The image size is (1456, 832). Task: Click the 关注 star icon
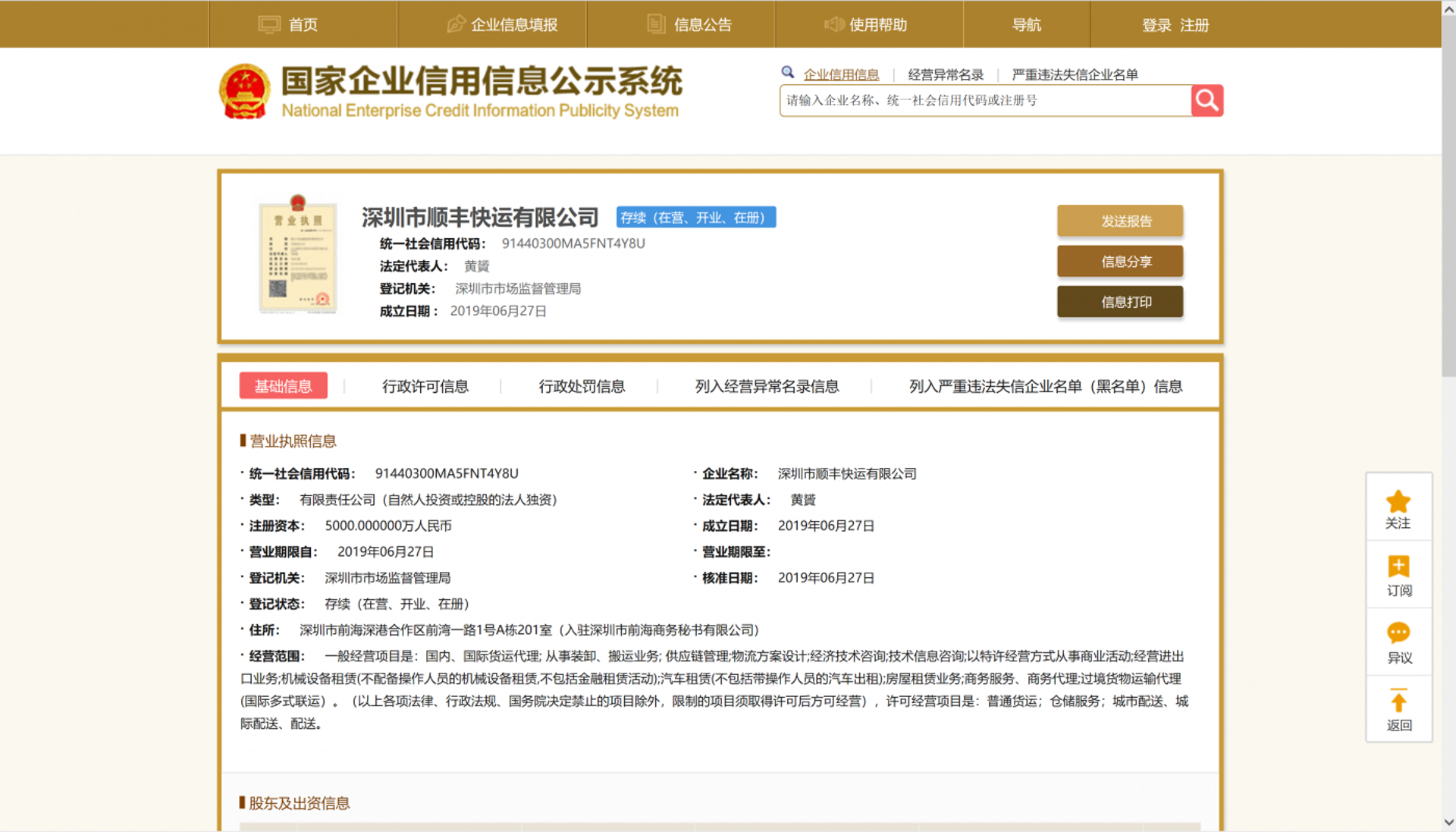pyautogui.click(x=1398, y=501)
